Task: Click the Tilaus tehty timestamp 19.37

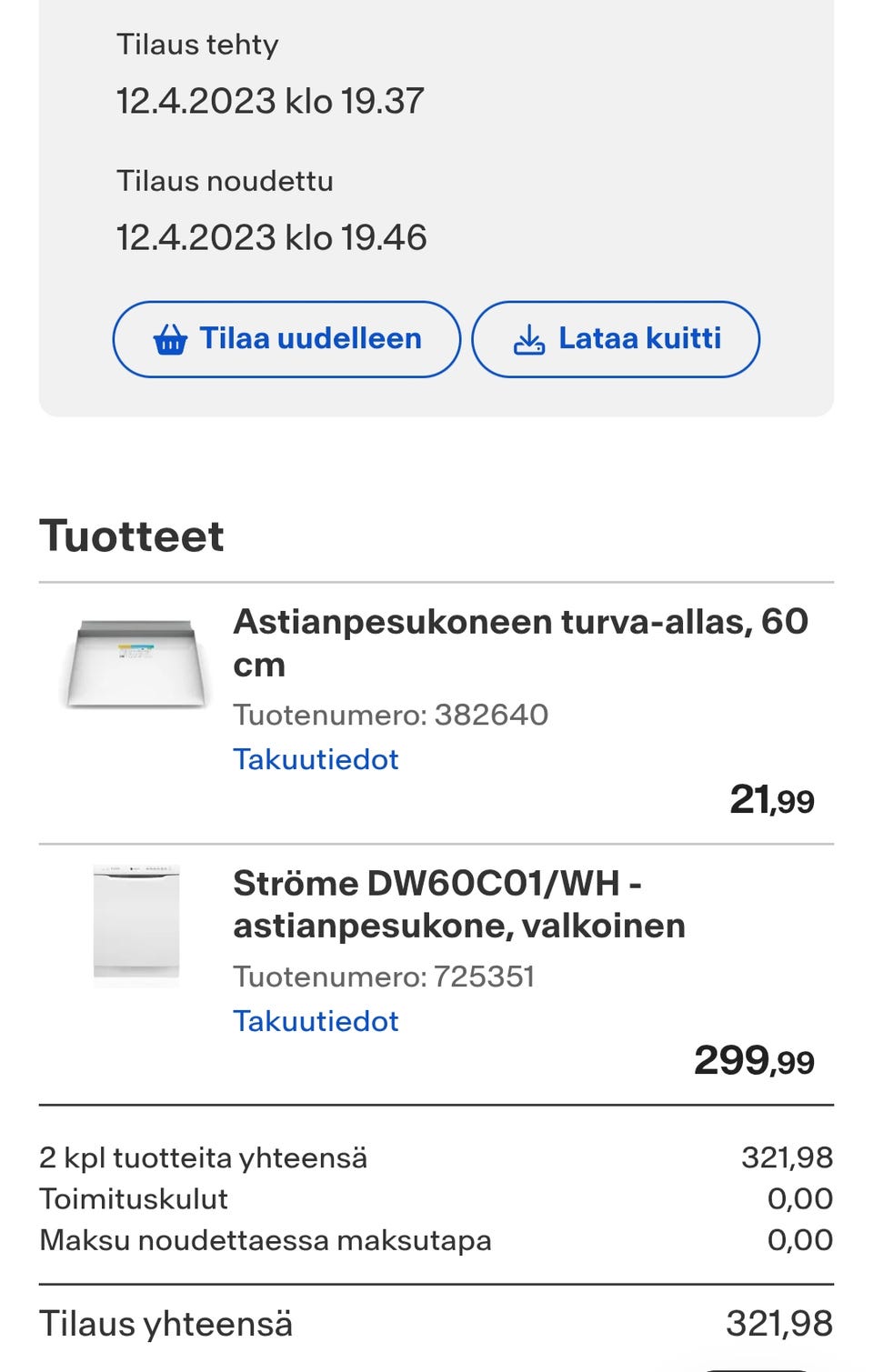Action: (270, 101)
